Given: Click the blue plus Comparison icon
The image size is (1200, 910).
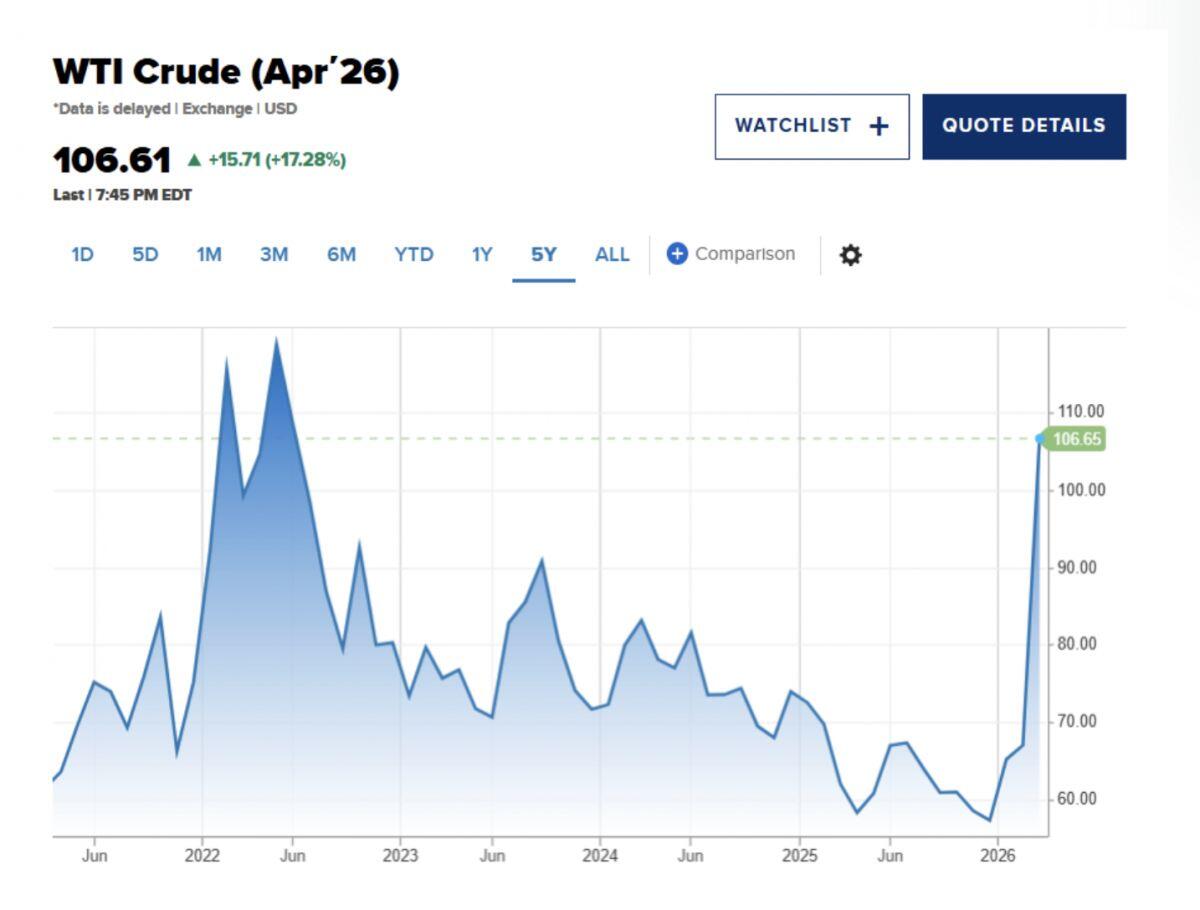Looking at the screenshot, I should tap(677, 254).
